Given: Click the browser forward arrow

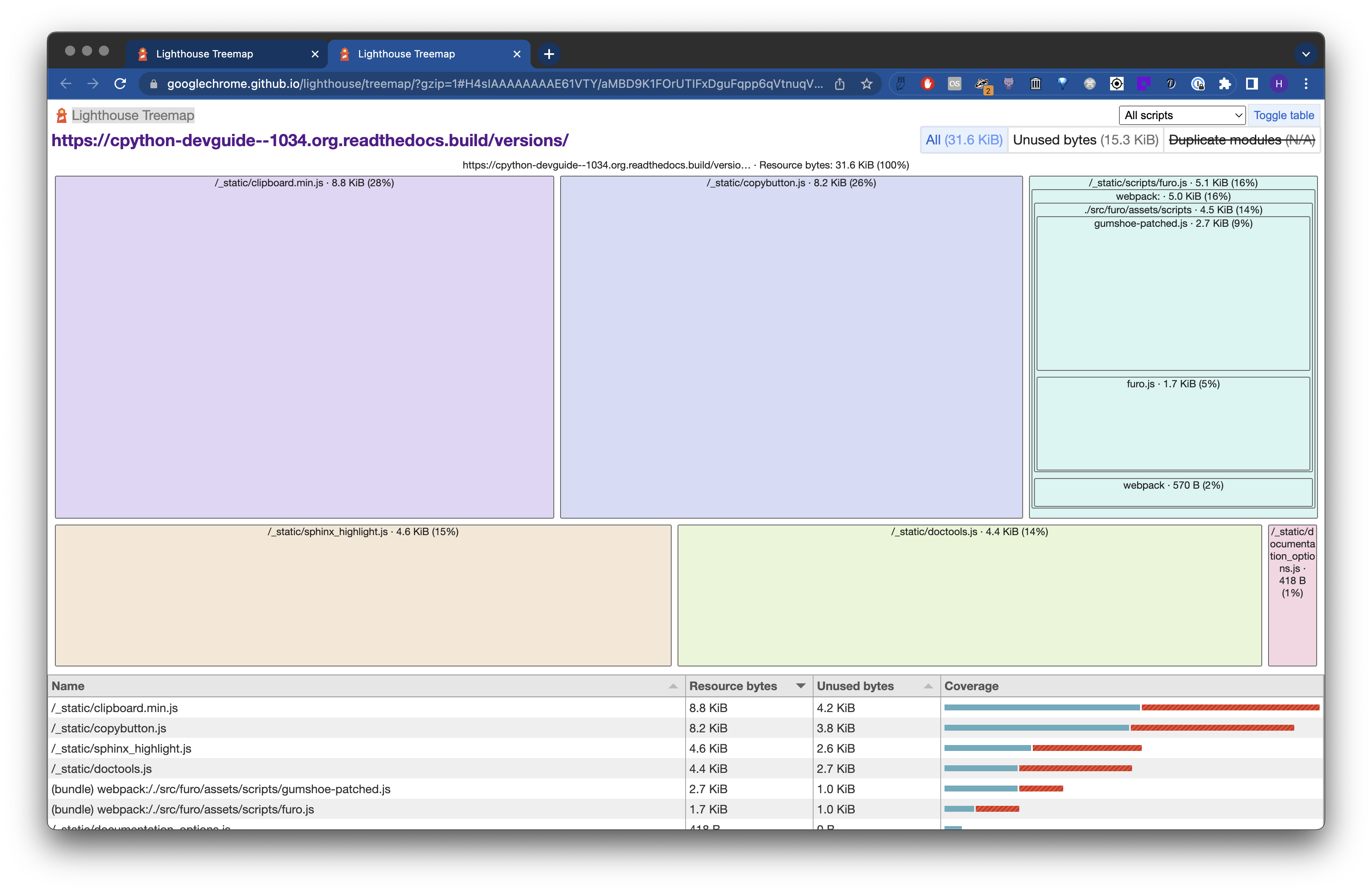Looking at the screenshot, I should tap(93, 84).
